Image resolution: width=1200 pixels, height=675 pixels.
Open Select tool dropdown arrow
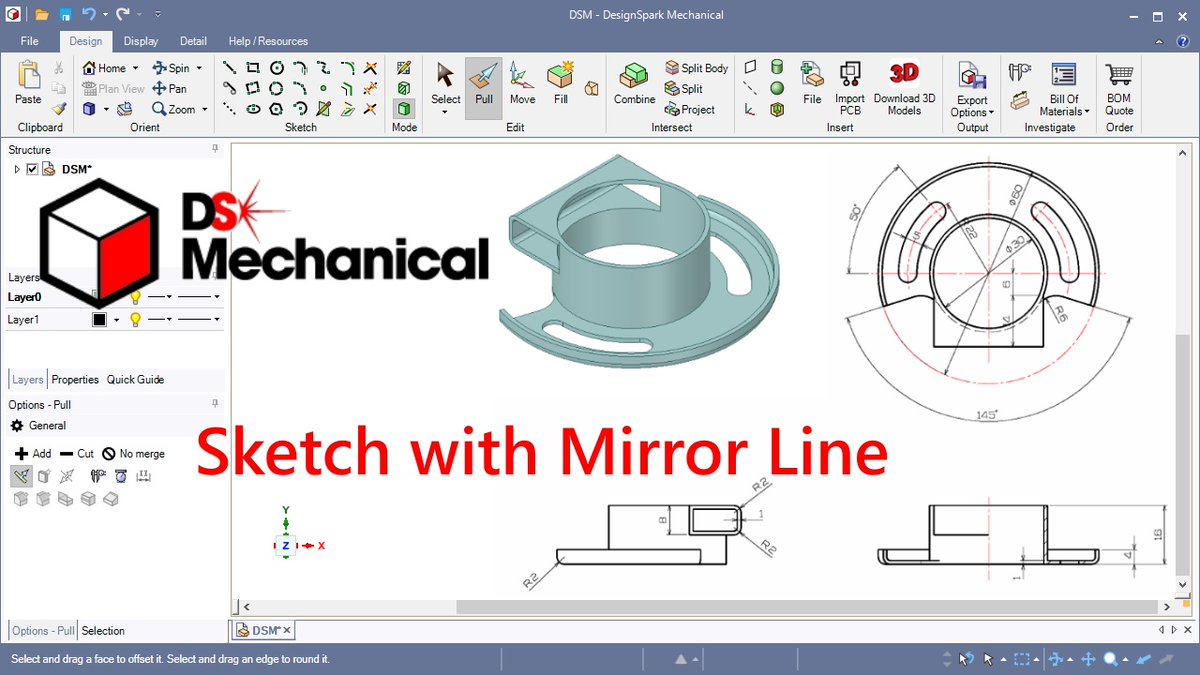click(445, 112)
